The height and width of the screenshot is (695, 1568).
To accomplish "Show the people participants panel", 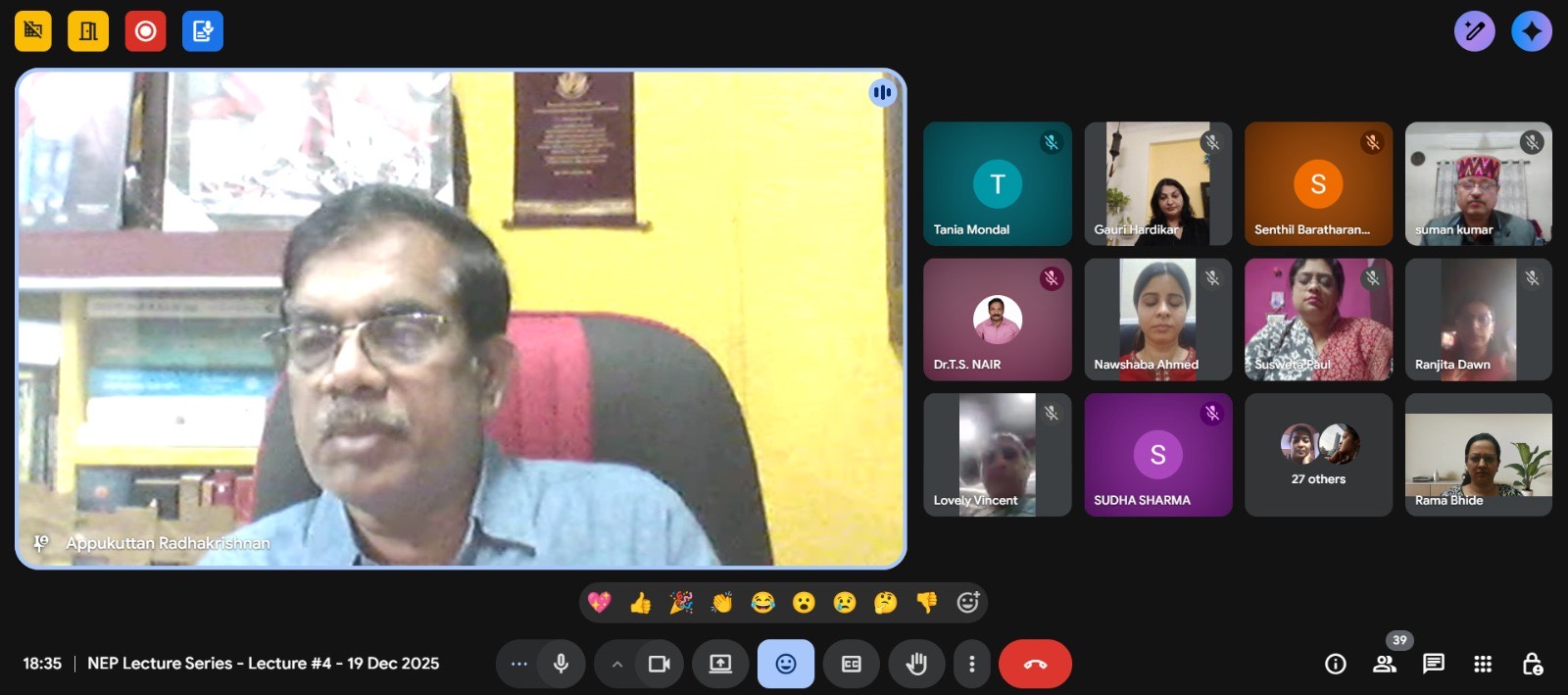I will point(1384,665).
